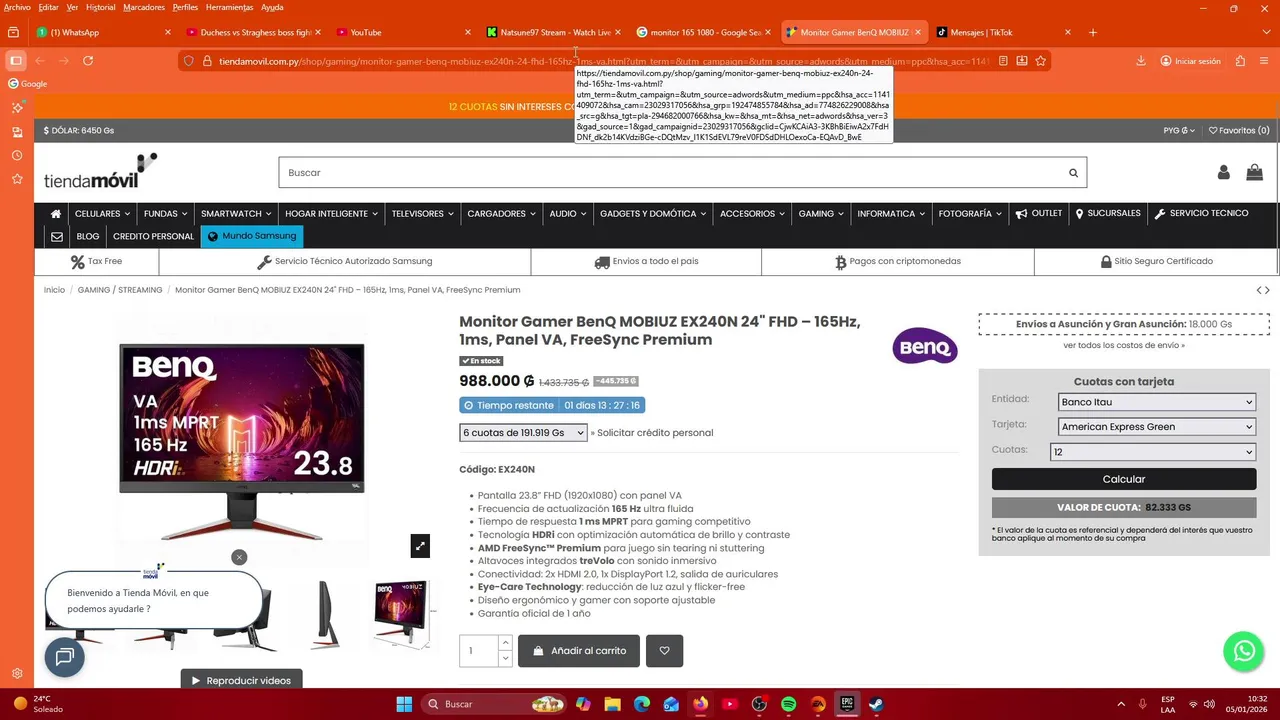The height and width of the screenshot is (720, 1280).
Task: Open INFORMATICA menu
Action: click(x=891, y=214)
